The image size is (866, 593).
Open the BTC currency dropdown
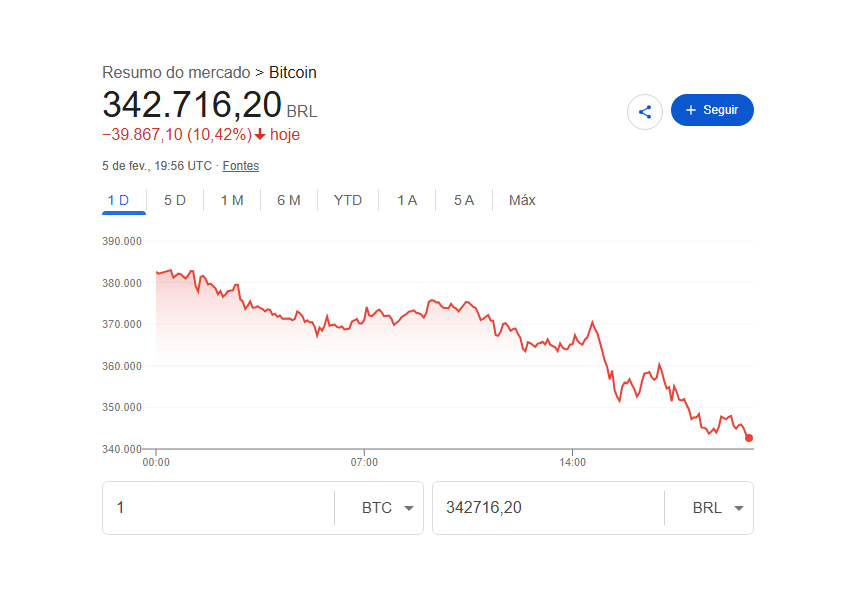point(387,508)
